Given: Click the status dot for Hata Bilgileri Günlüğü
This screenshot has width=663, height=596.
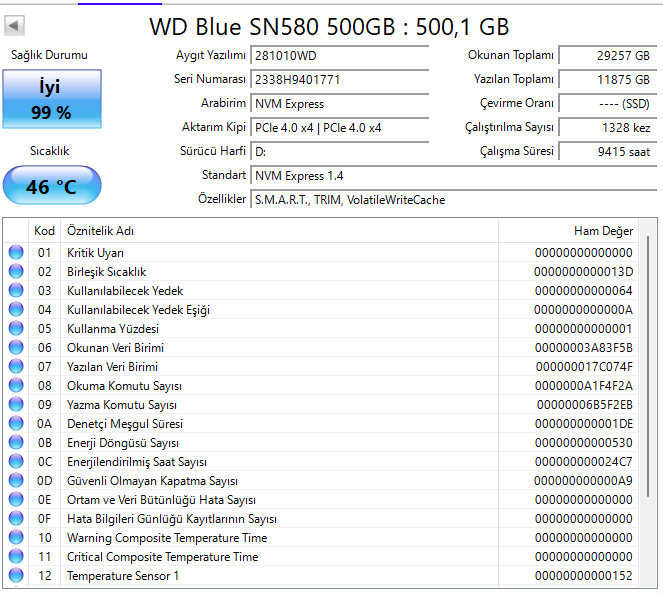Looking at the screenshot, I should point(16,519).
